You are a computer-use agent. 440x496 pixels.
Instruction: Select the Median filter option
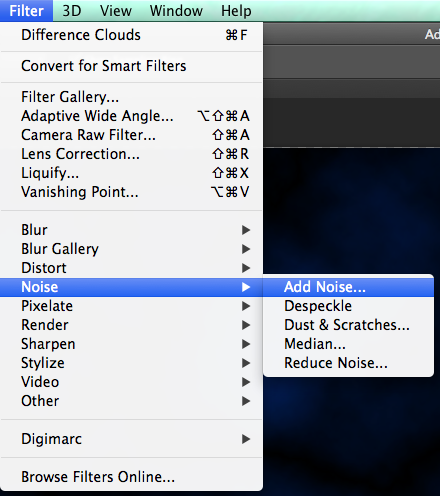click(348, 344)
